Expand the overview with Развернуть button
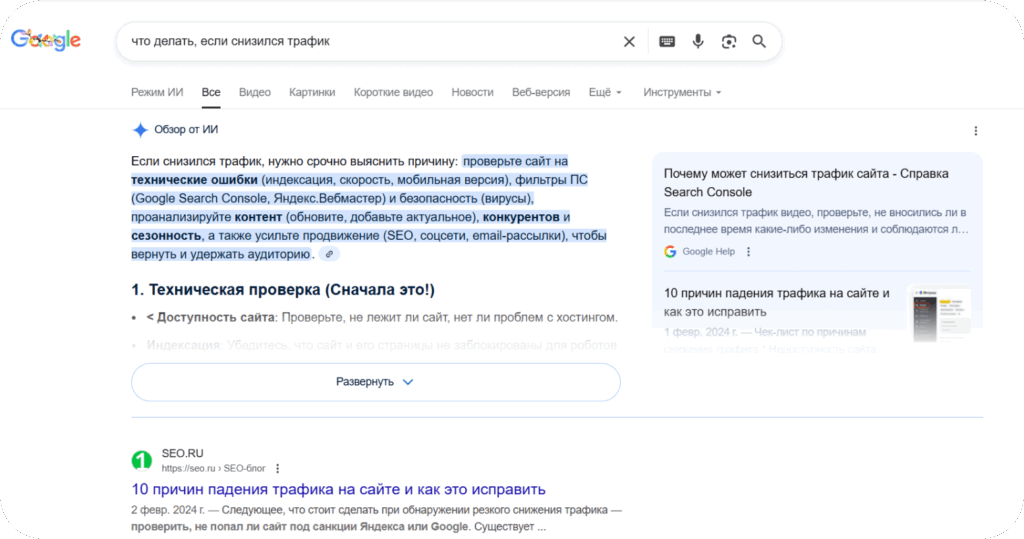The image size is (1024, 539). click(x=376, y=382)
